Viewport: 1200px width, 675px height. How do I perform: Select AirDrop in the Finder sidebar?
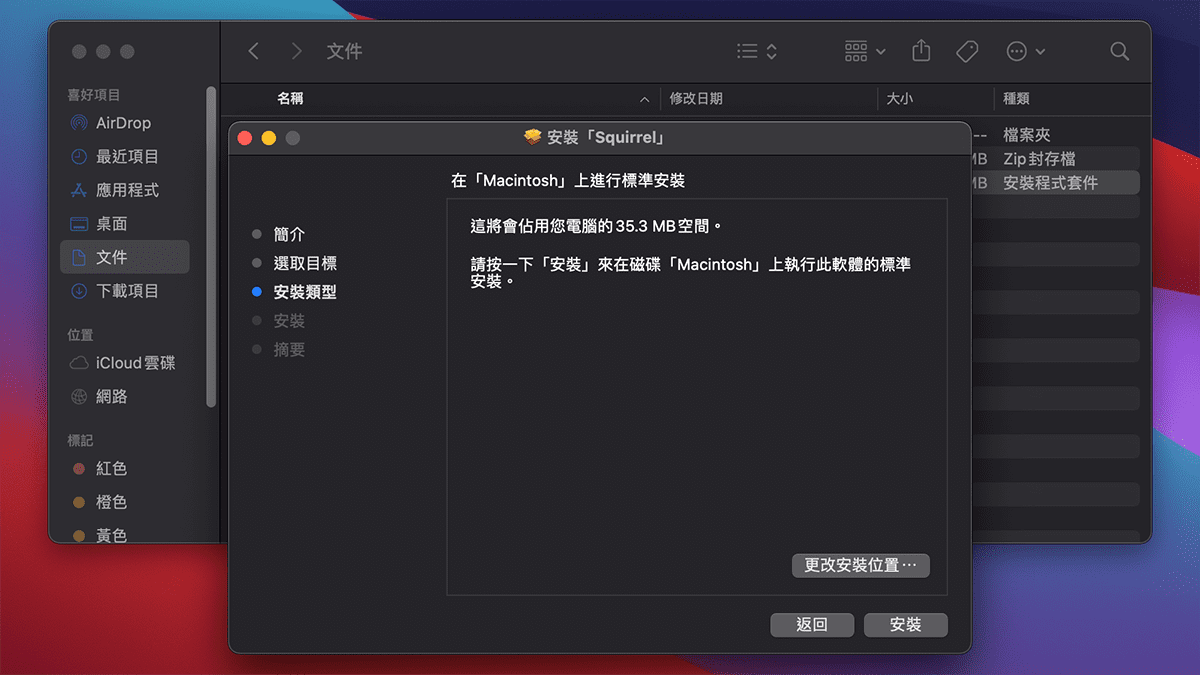[x=122, y=123]
